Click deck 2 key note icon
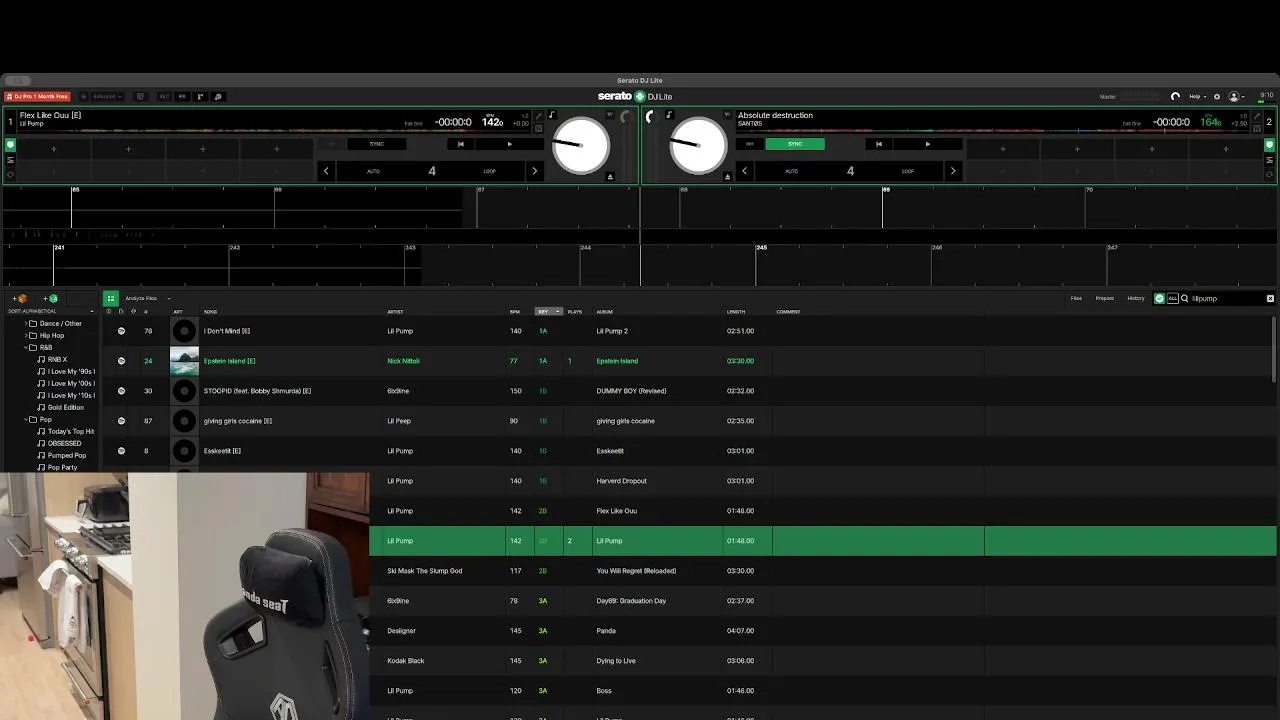The width and height of the screenshot is (1280, 720). (669, 116)
